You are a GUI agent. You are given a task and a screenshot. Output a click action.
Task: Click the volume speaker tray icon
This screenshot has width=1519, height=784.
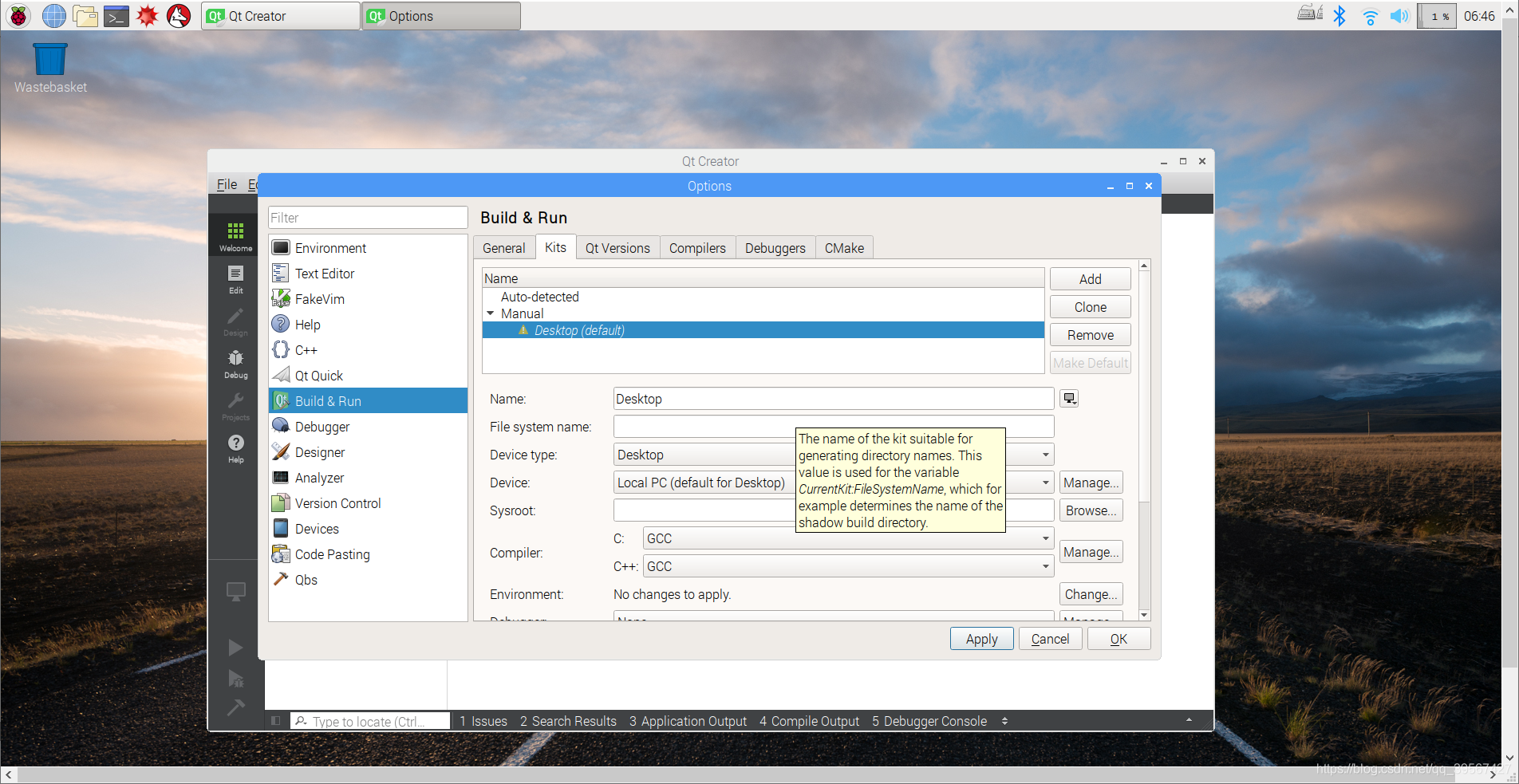tap(1399, 16)
